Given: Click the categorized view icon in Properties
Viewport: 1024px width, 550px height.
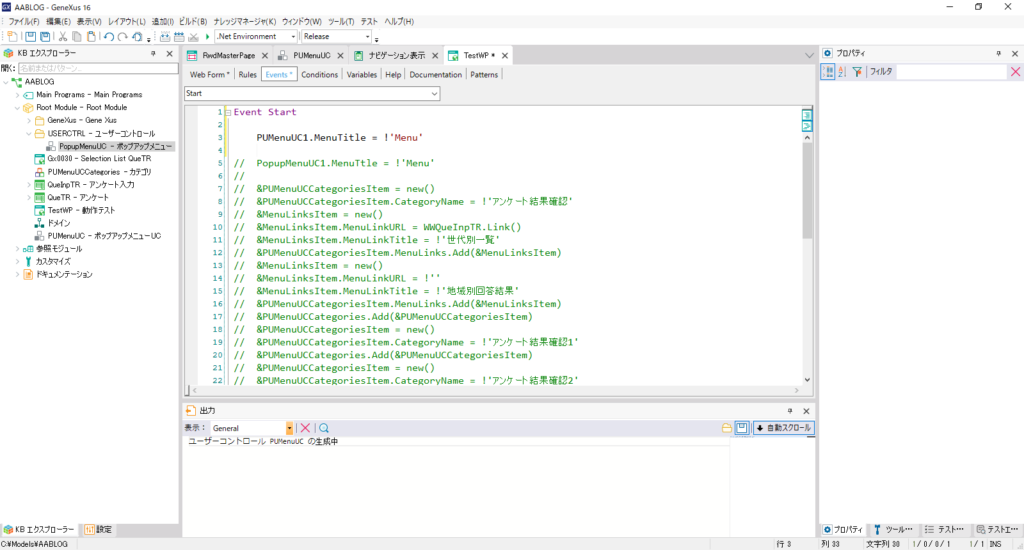Looking at the screenshot, I should pos(827,72).
